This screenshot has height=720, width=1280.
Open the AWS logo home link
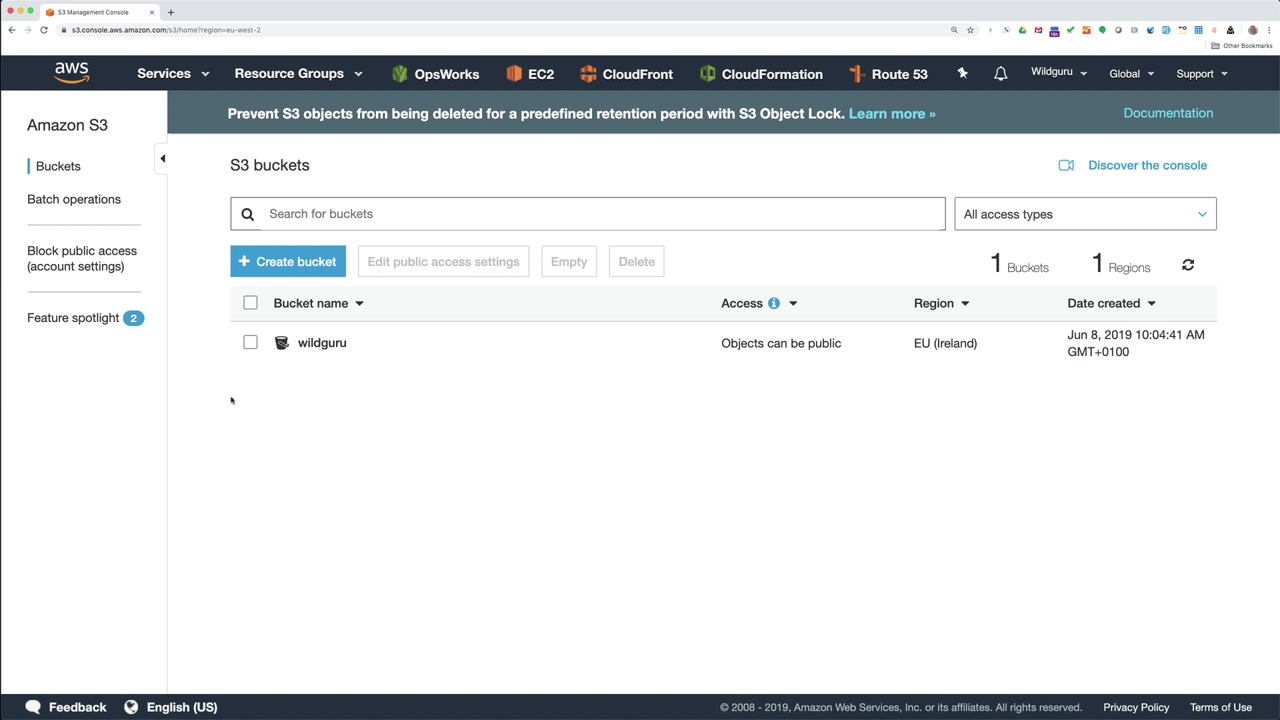coord(72,73)
